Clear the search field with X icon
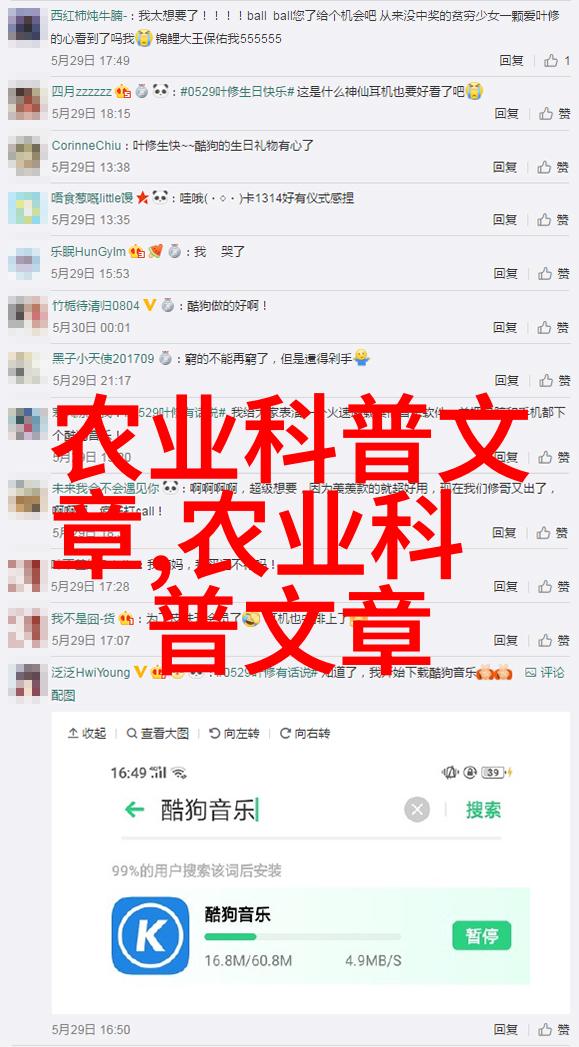Viewport: 579px width, 1047px height. (x=417, y=810)
